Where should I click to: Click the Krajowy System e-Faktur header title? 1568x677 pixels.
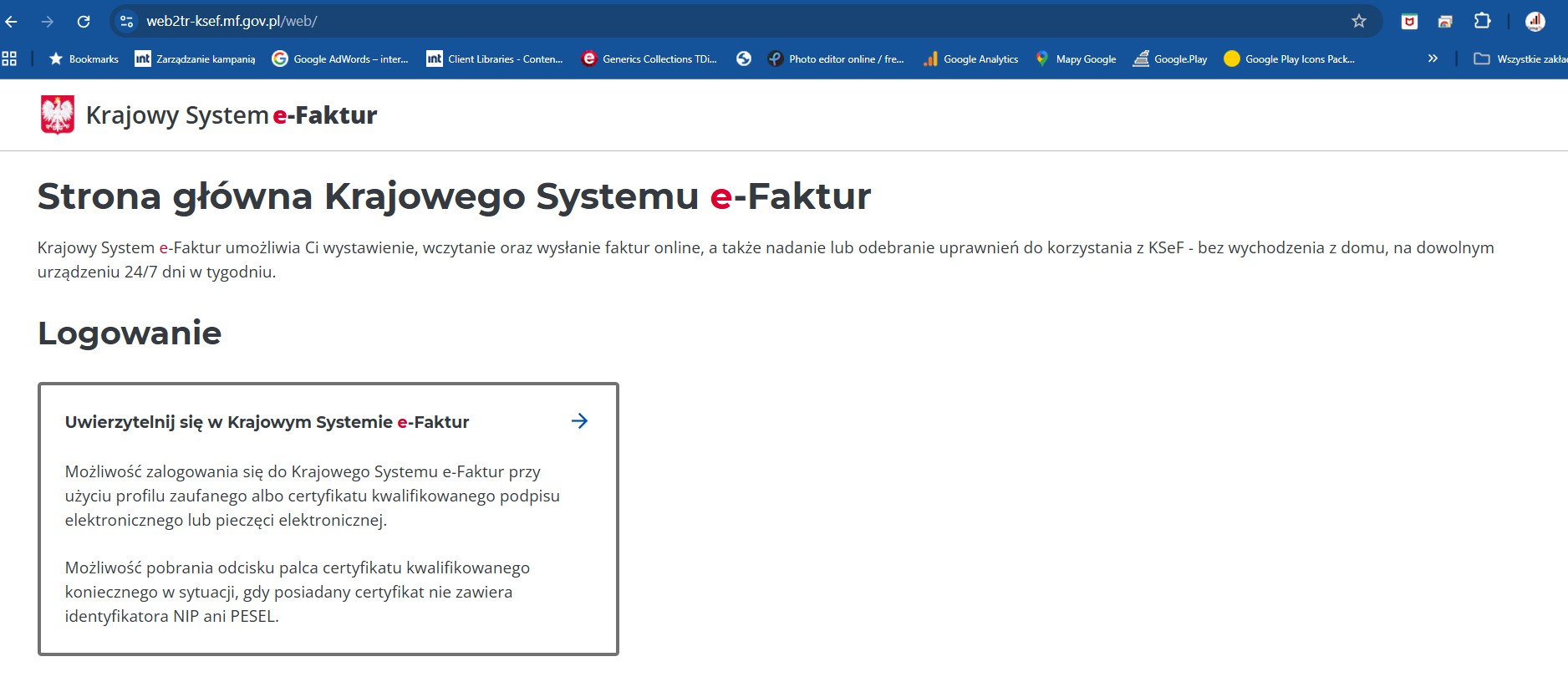[x=232, y=115]
